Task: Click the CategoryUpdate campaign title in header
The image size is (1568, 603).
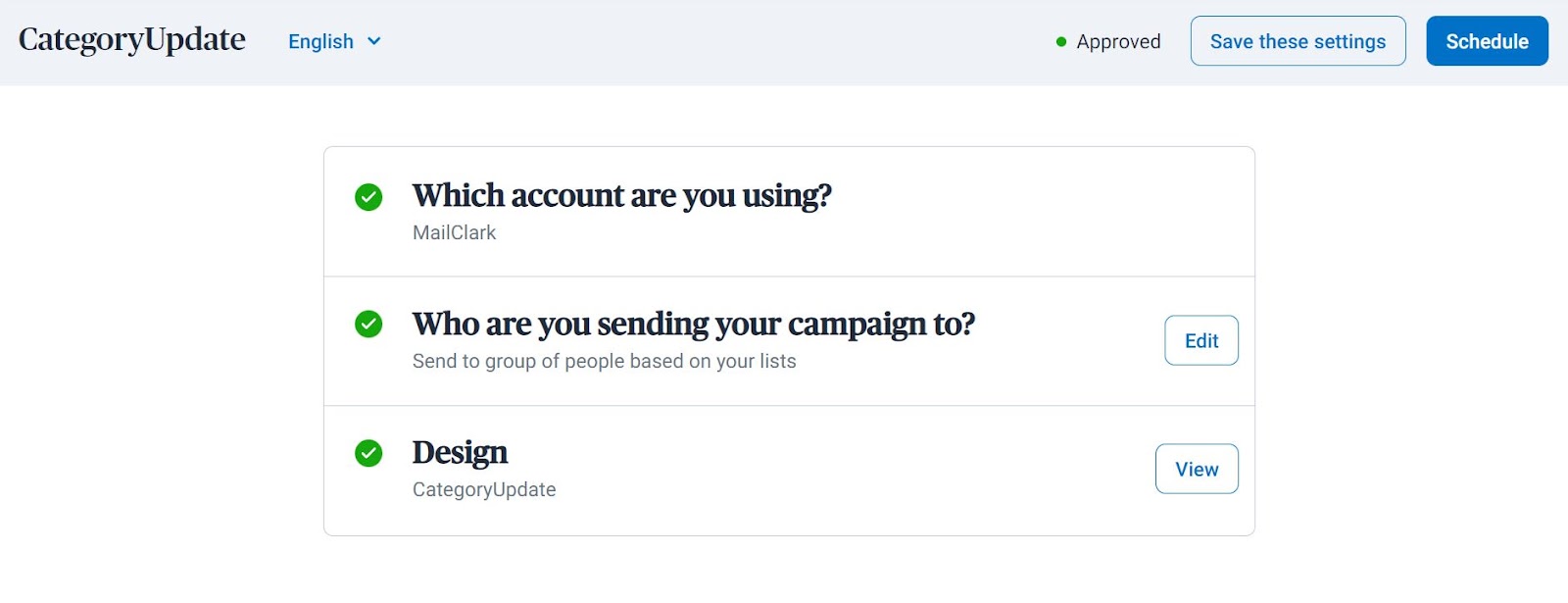Action: point(132,39)
